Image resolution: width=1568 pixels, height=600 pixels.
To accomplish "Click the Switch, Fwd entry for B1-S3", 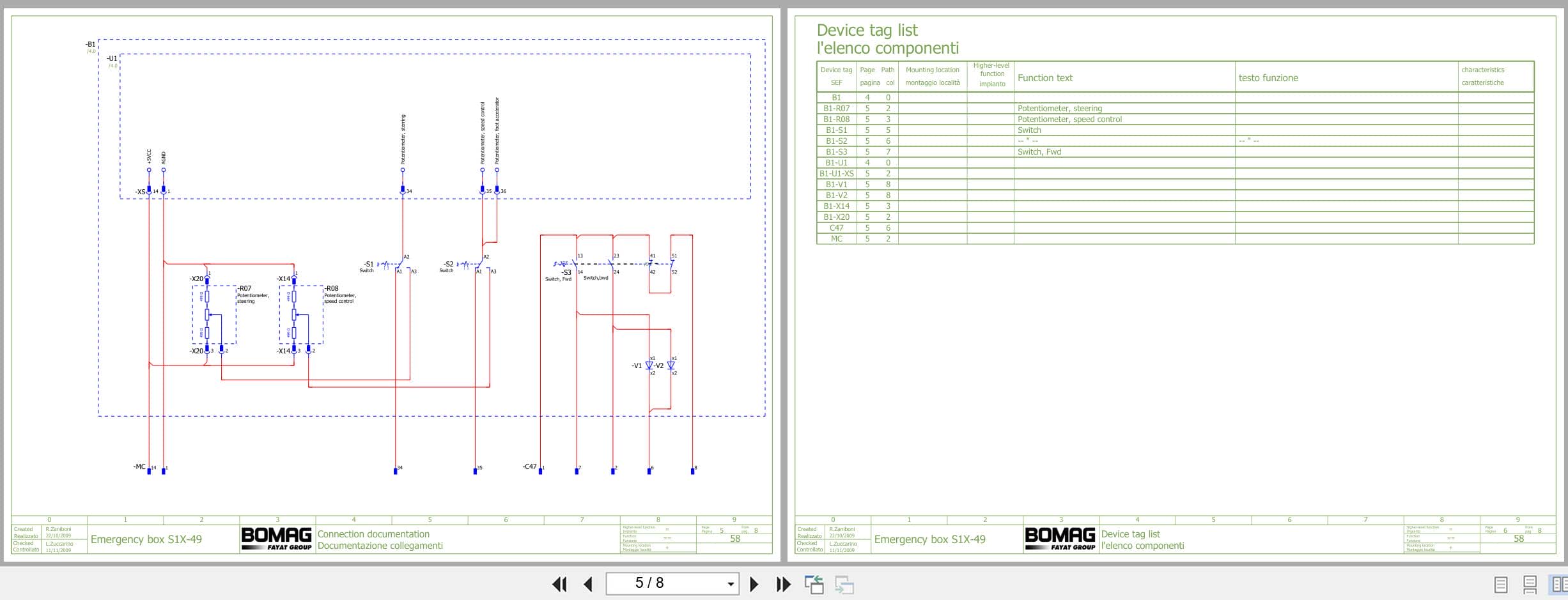I will (1039, 151).
